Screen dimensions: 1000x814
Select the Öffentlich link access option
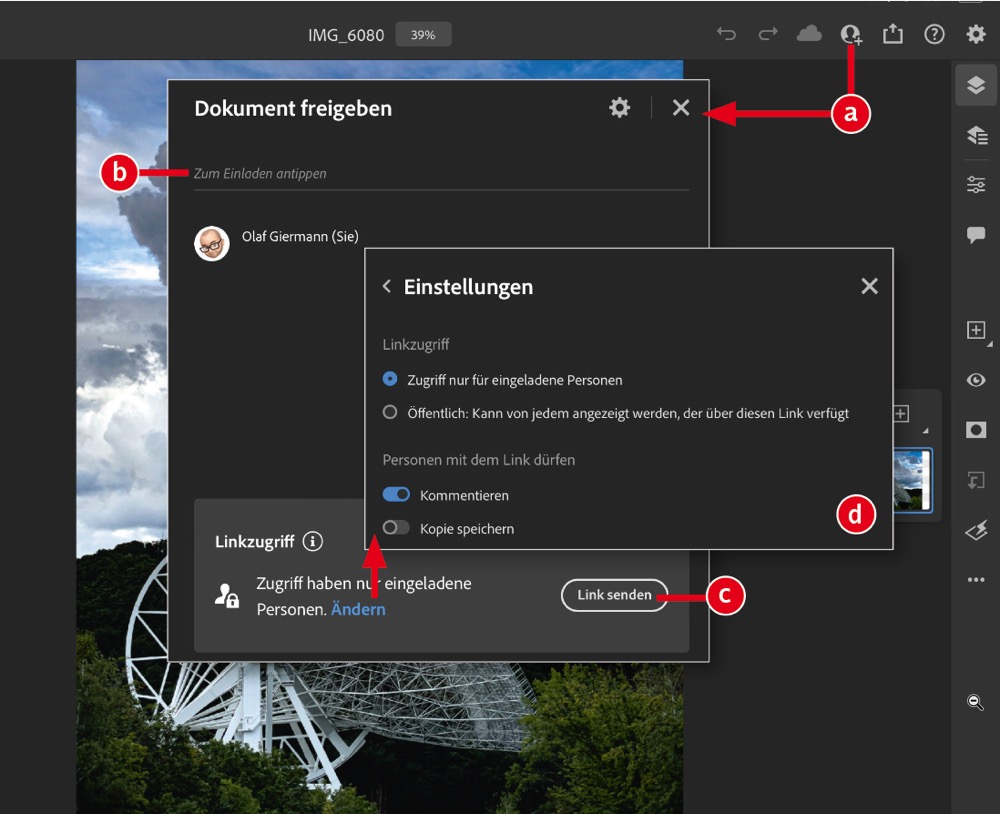(x=615, y=413)
